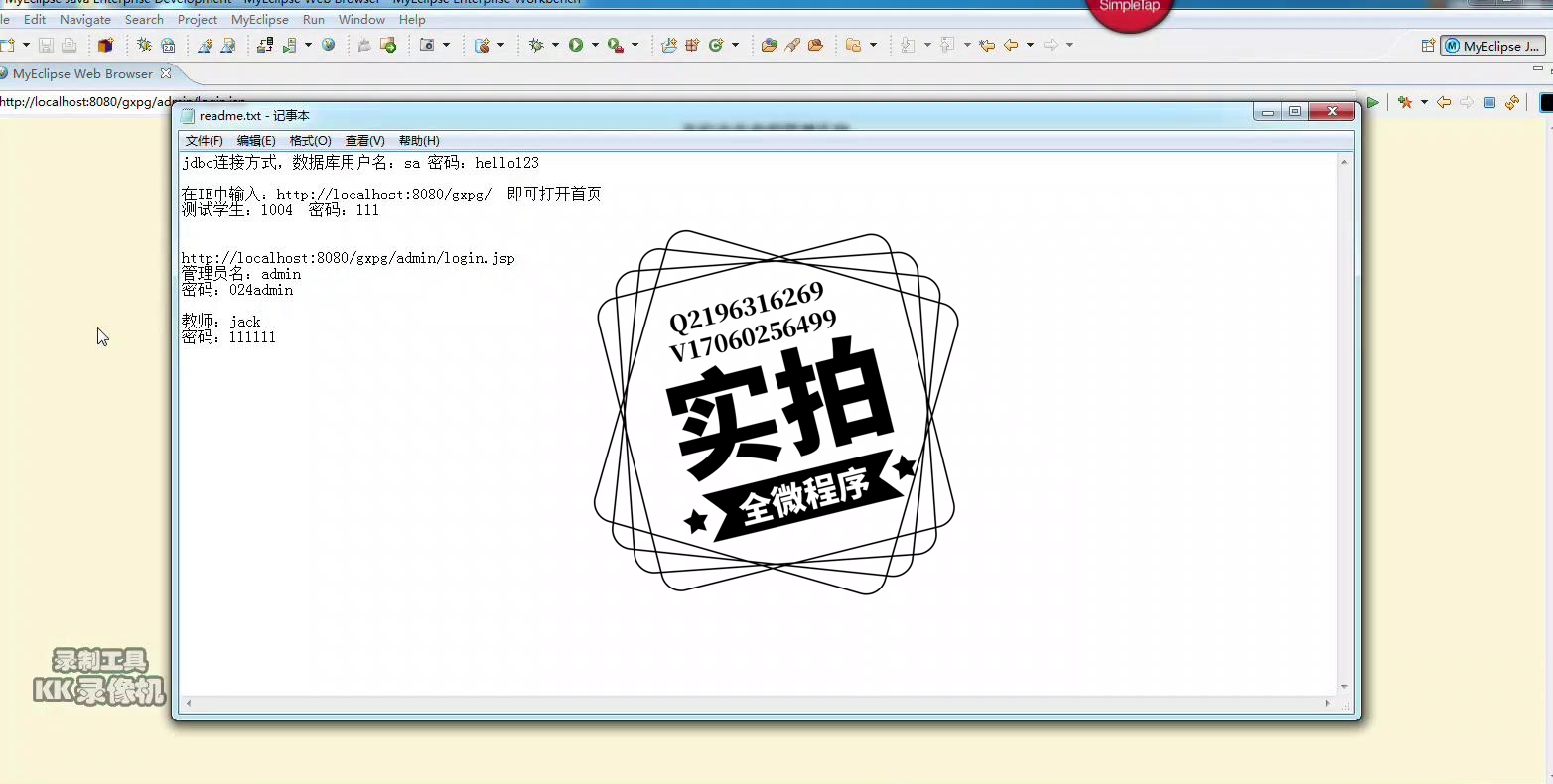The image size is (1553, 784).
Task: Click the yellow Back arrow in the main toolbar
Action: coord(1011,45)
